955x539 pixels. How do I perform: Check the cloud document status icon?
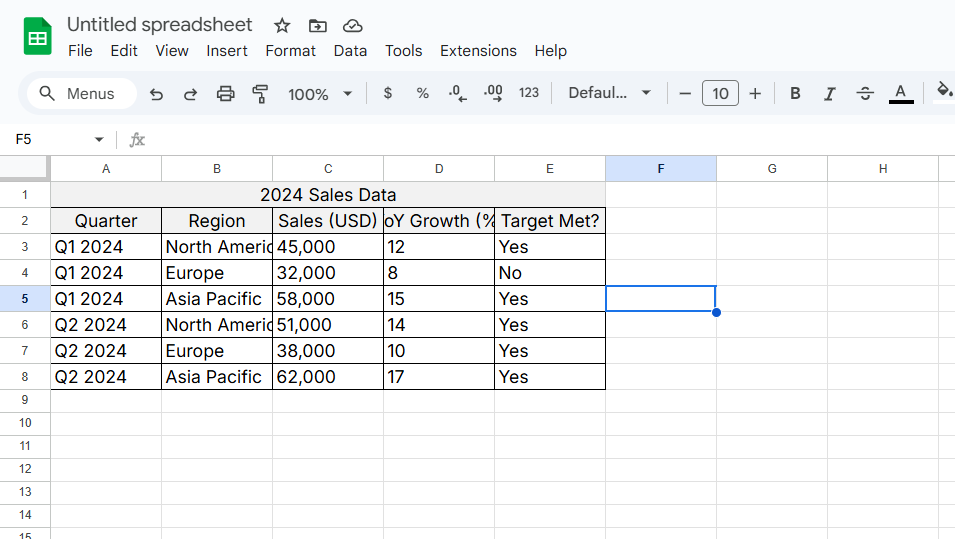point(352,26)
